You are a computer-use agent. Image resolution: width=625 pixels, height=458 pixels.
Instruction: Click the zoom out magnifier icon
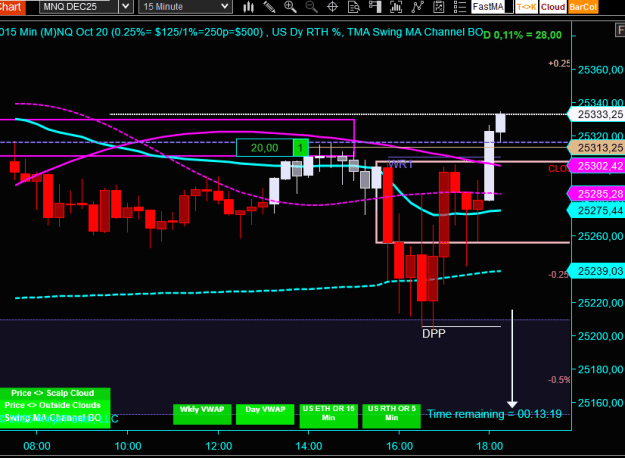tap(311, 7)
